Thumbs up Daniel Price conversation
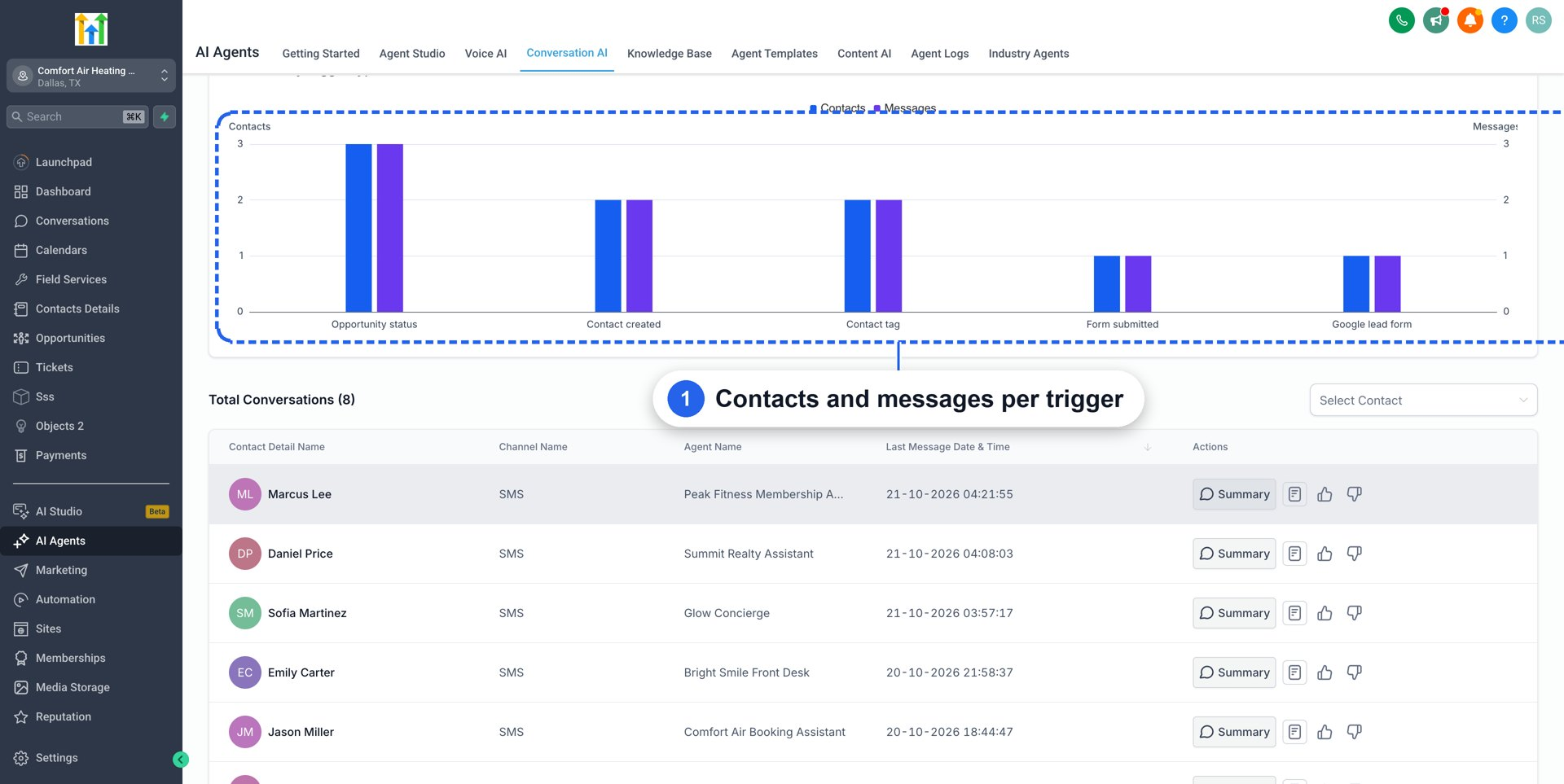Viewport: 1564px width, 784px height. click(x=1325, y=554)
